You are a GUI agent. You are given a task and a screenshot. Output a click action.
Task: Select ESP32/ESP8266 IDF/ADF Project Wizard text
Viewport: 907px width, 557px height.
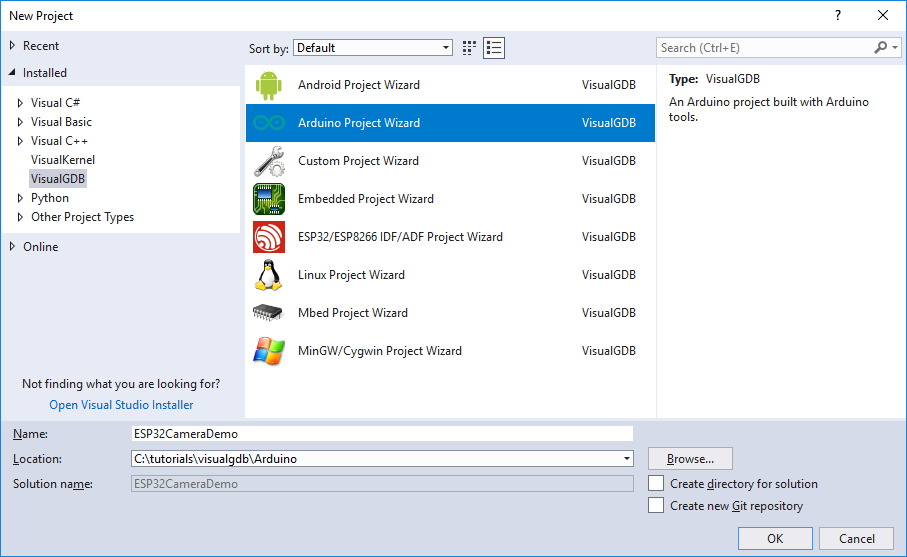coord(400,237)
